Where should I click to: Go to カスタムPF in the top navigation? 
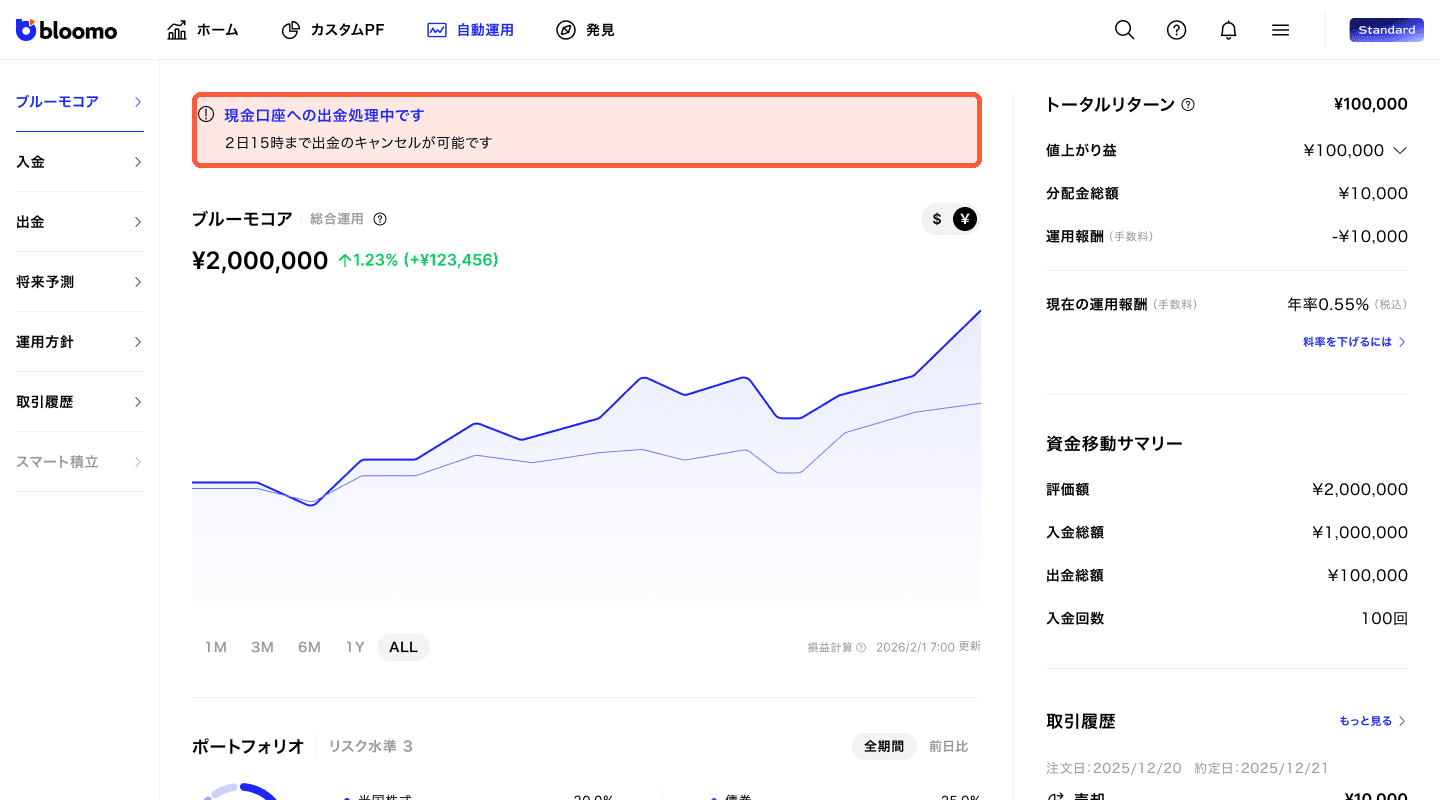tap(333, 30)
